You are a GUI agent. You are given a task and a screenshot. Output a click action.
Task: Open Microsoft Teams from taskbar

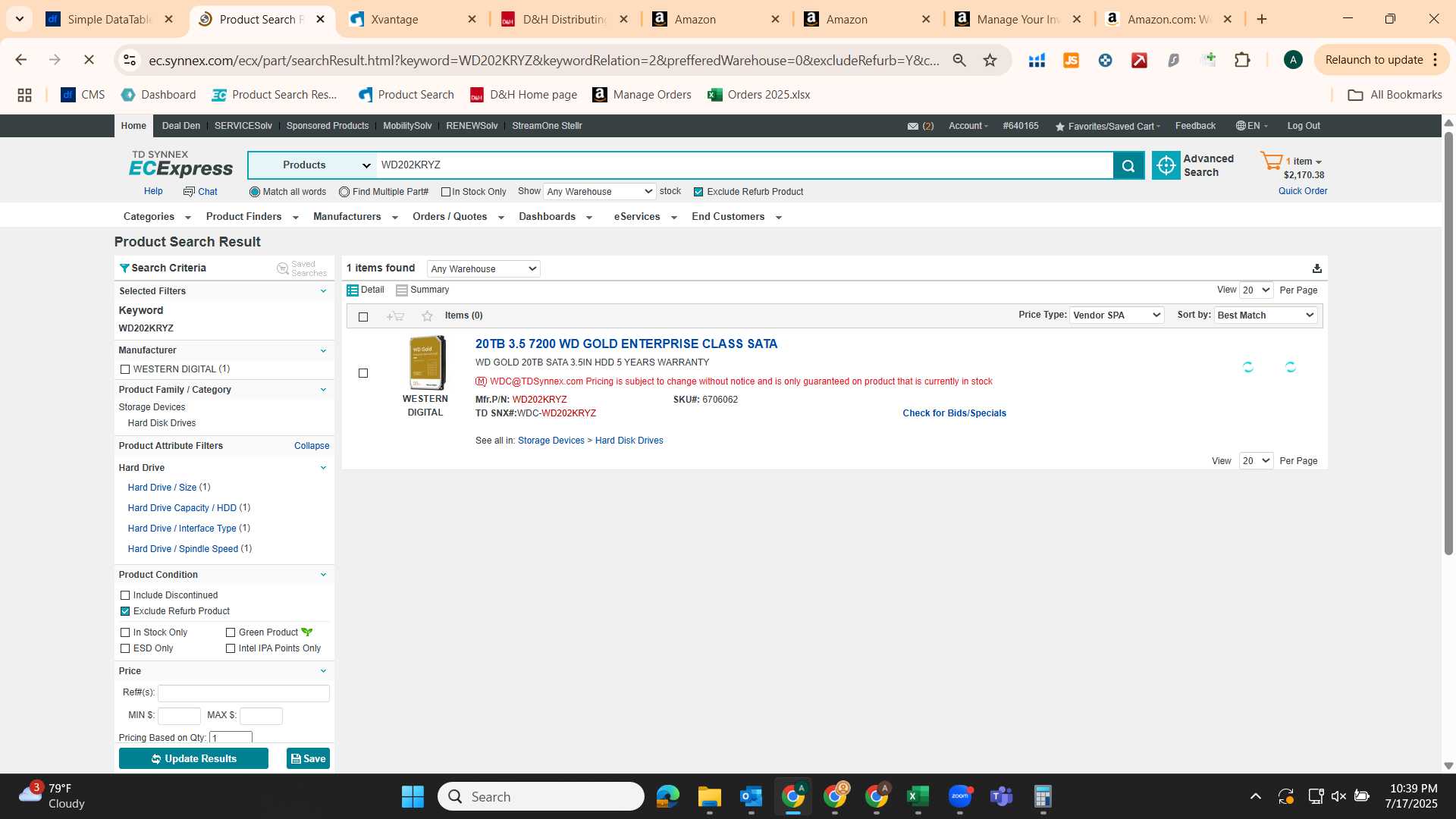[x=1001, y=797]
